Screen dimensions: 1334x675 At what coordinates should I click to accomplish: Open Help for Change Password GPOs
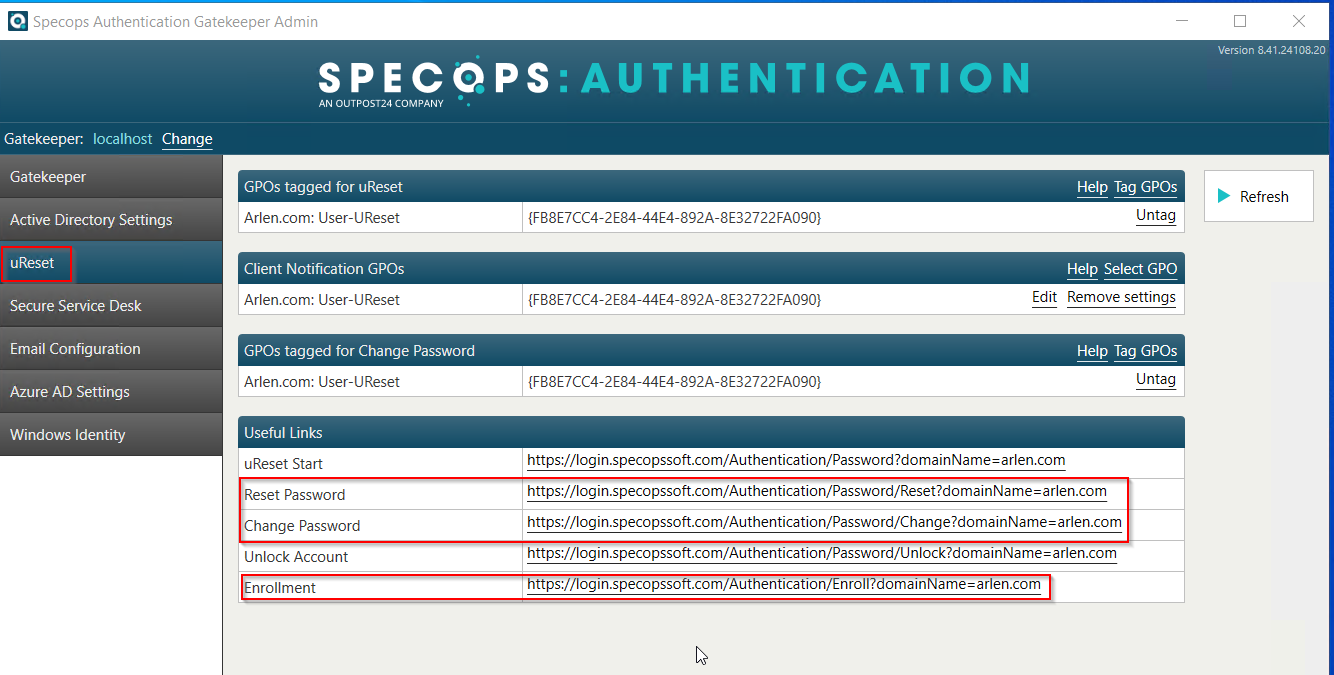(1092, 351)
